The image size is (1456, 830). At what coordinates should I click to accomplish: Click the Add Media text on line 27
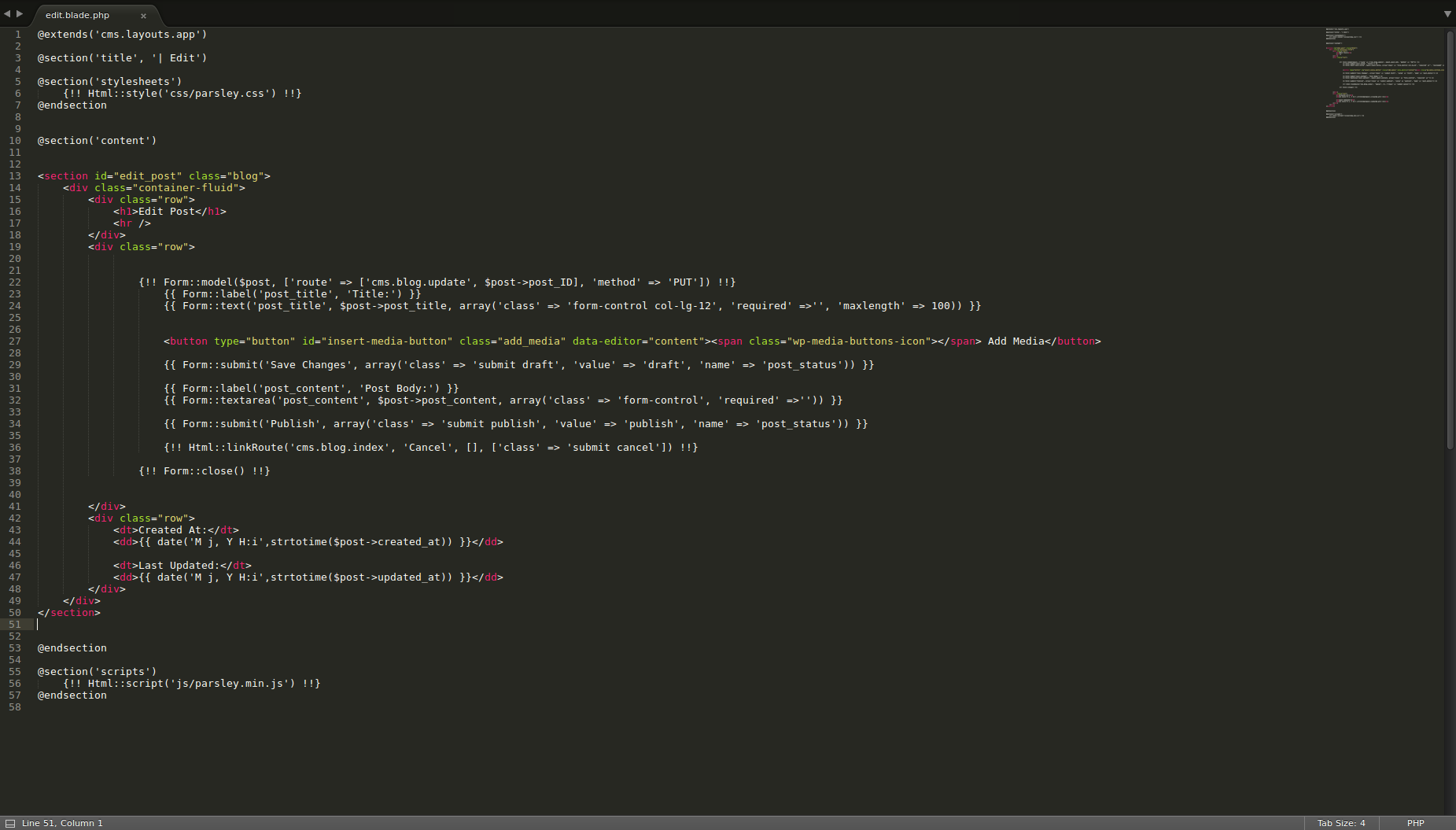[x=1016, y=341]
